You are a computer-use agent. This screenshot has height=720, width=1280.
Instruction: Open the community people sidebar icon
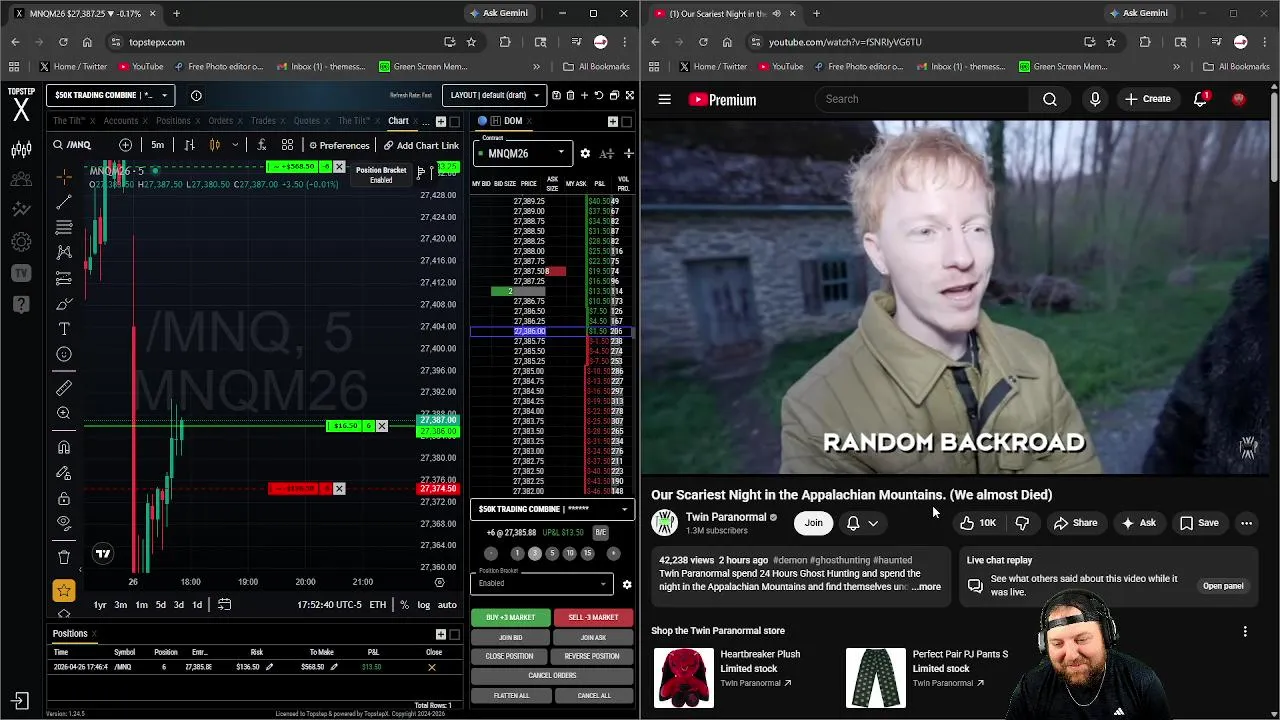coord(21,180)
